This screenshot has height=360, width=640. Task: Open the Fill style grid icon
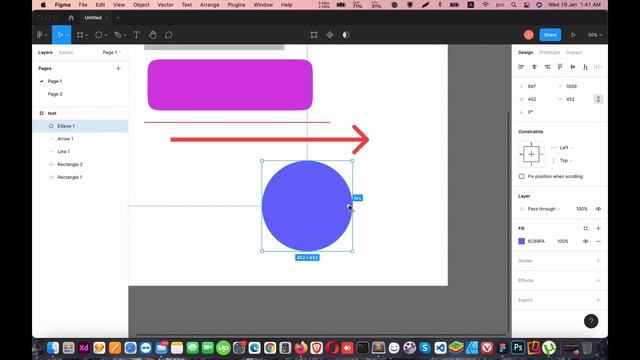pyautogui.click(x=585, y=229)
